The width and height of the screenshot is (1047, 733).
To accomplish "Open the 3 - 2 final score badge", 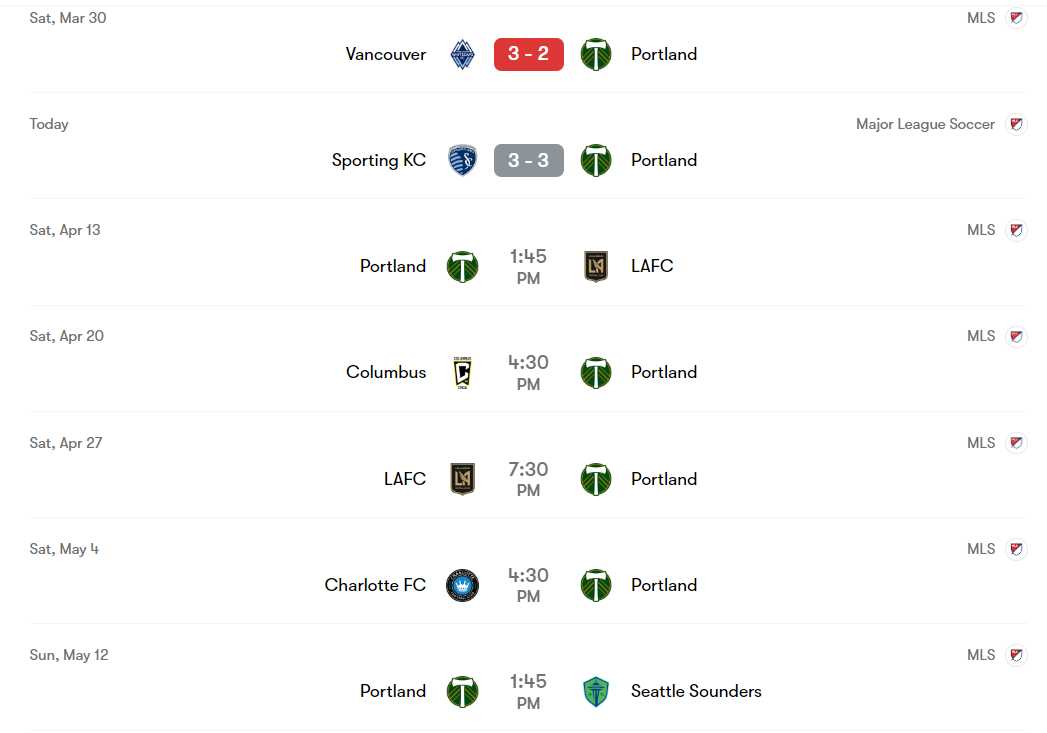I will pyautogui.click(x=529, y=54).
